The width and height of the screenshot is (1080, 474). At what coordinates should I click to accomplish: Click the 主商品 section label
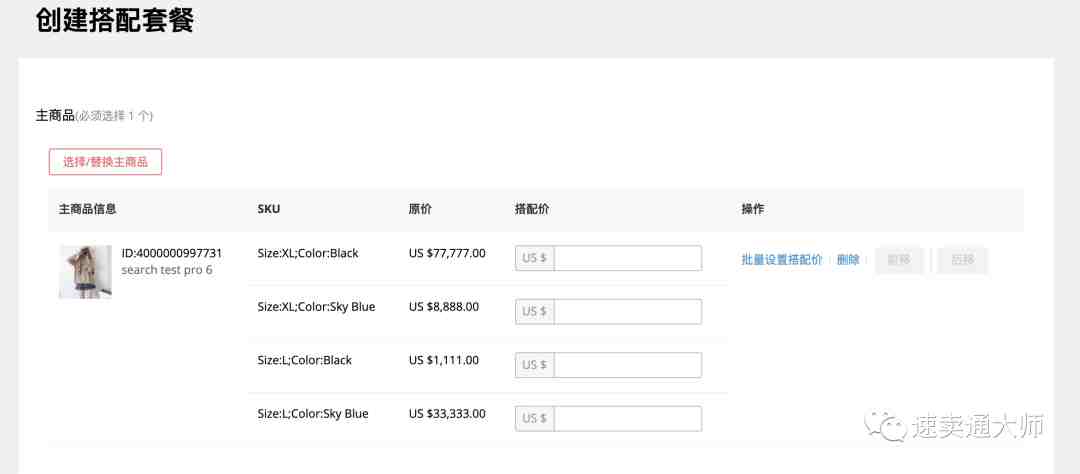pyautogui.click(x=55, y=115)
